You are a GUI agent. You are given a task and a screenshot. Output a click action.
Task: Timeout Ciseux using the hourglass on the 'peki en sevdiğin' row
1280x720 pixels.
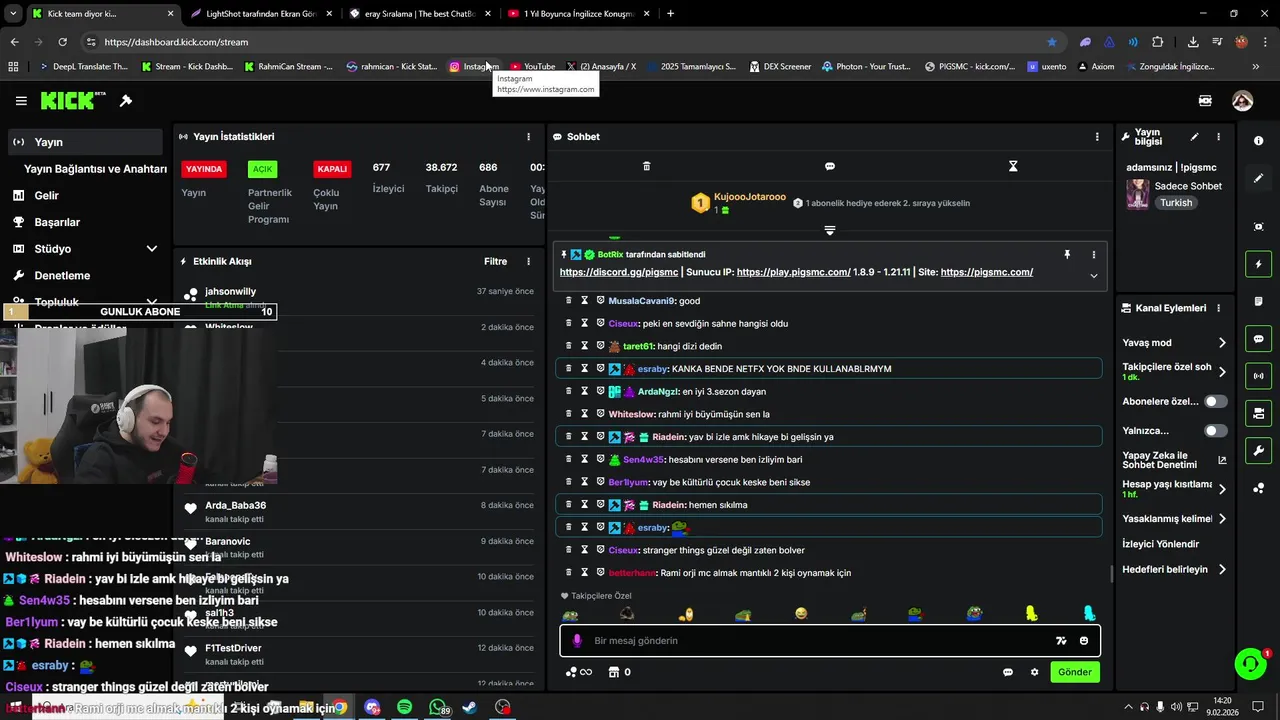click(x=585, y=323)
